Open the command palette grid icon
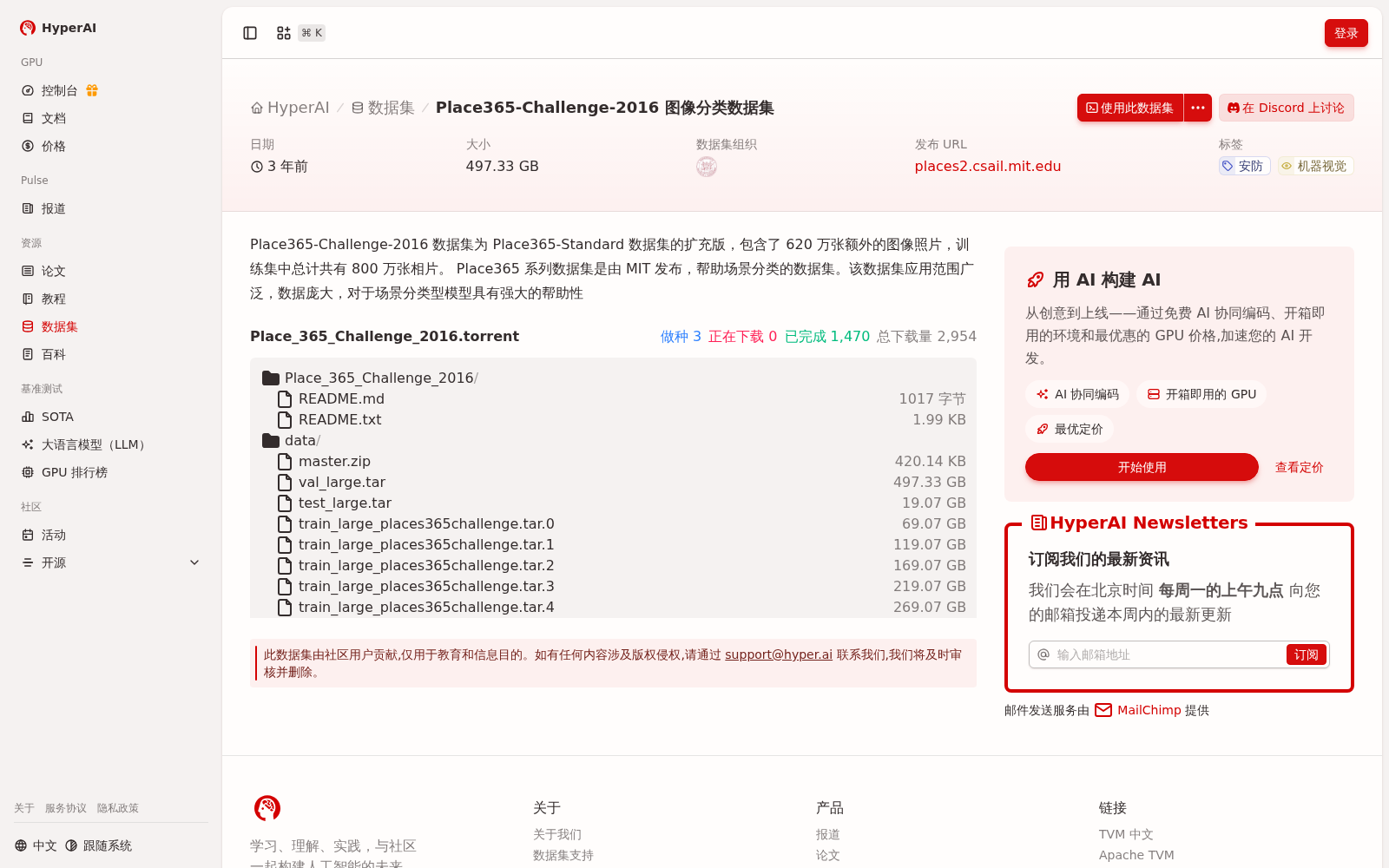This screenshot has width=1389, height=868. pyautogui.click(x=284, y=33)
